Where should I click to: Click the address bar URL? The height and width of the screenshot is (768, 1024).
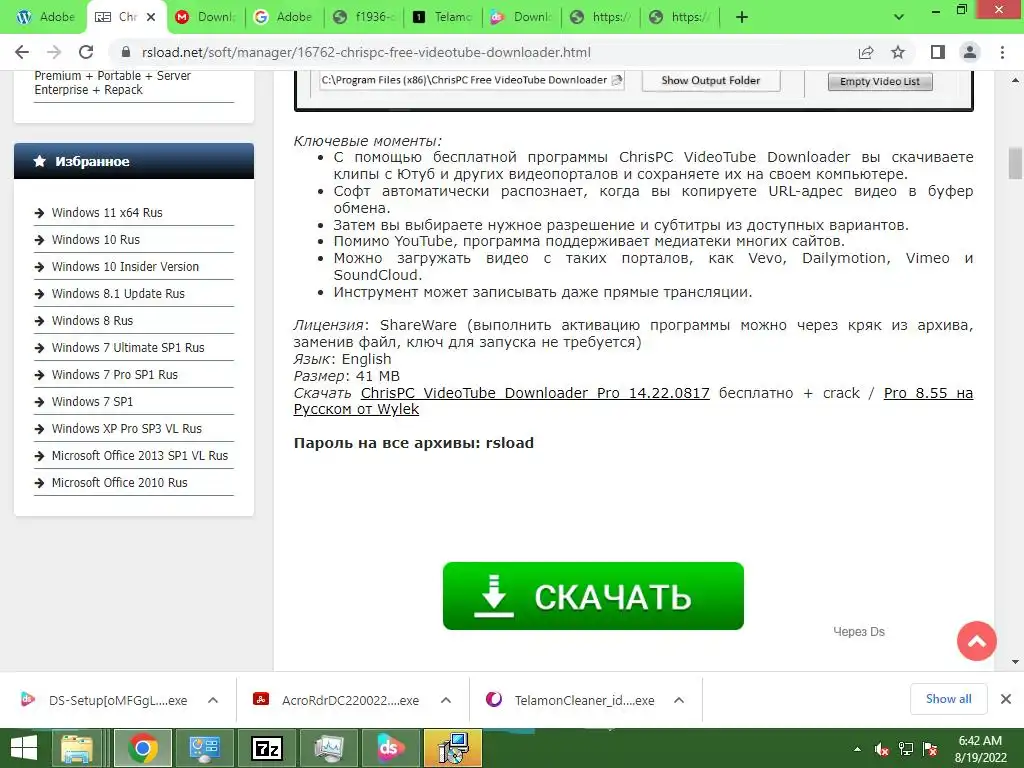point(366,52)
